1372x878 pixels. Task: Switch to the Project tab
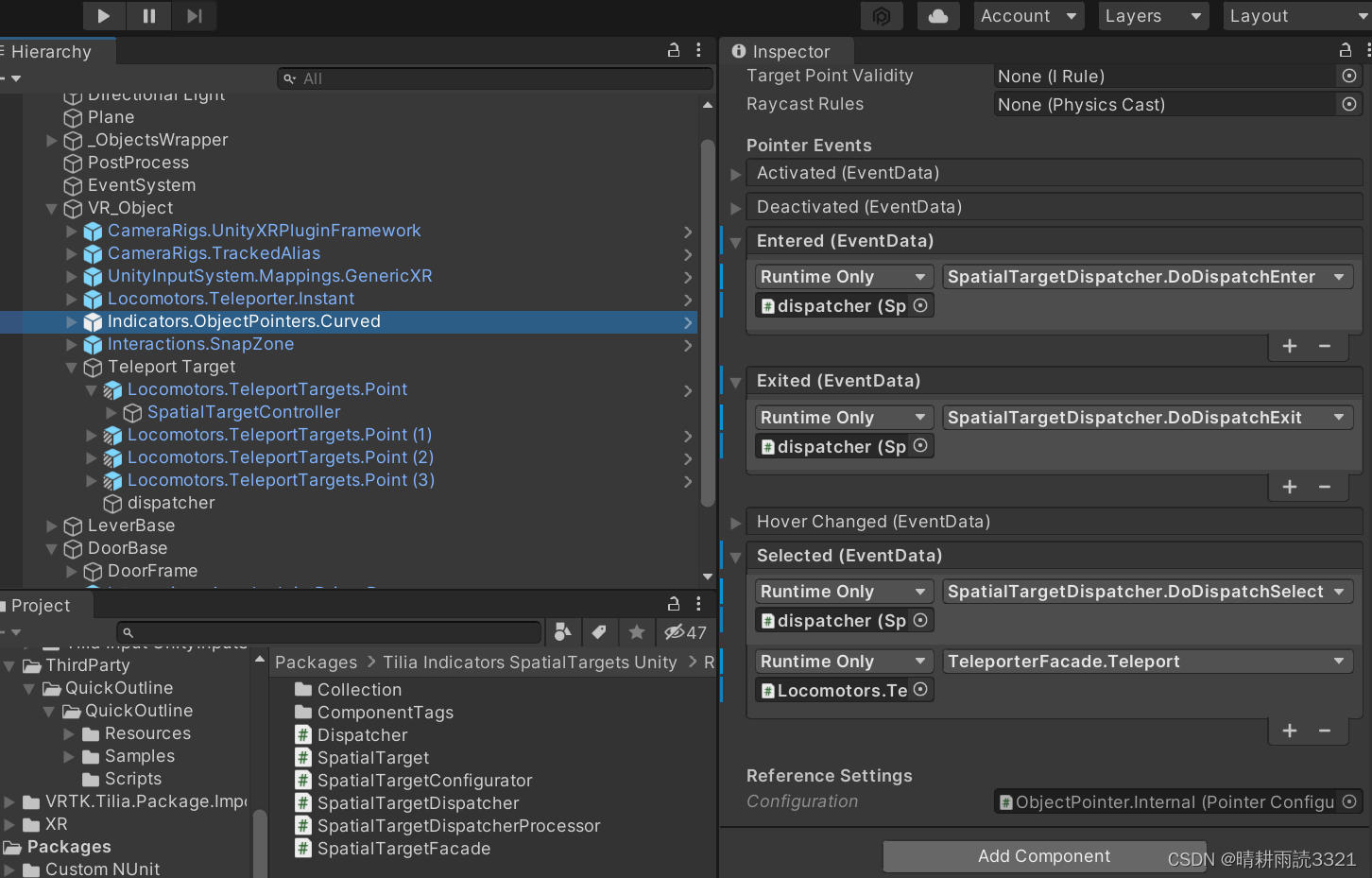pyautogui.click(x=41, y=606)
